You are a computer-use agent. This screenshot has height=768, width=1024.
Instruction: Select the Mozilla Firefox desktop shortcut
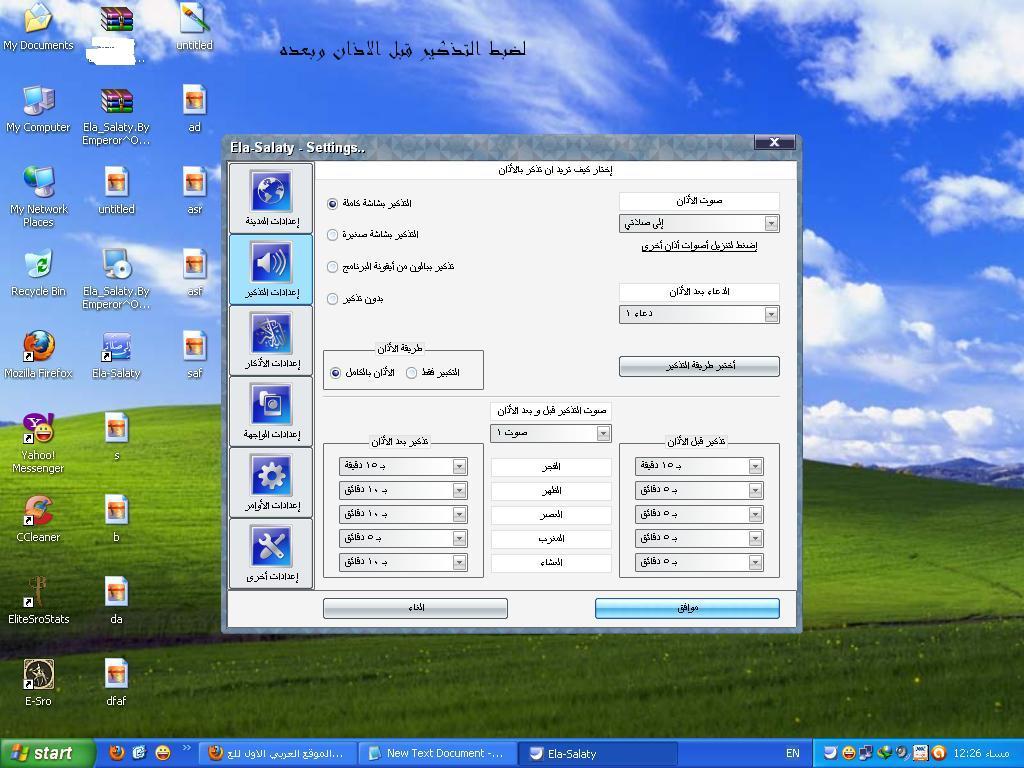38,355
